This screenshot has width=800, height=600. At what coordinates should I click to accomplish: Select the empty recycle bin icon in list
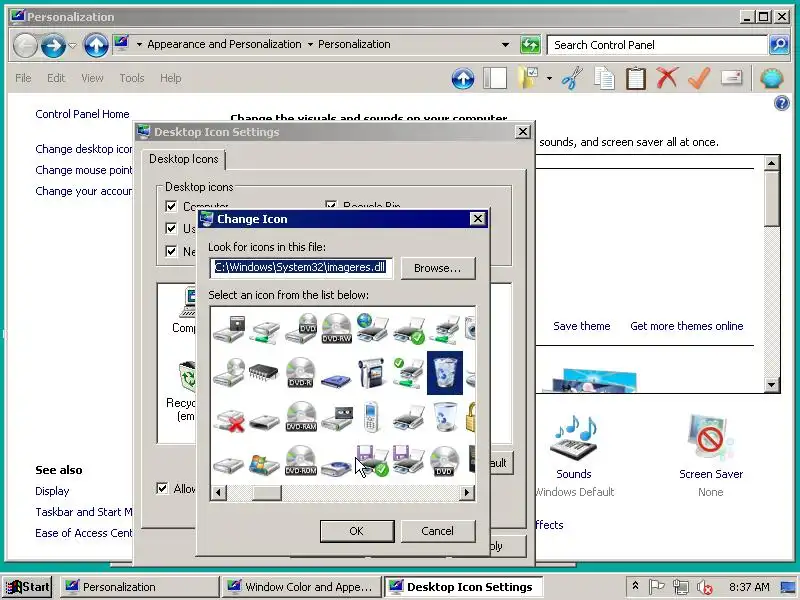pyautogui.click(x=445, y=416)
